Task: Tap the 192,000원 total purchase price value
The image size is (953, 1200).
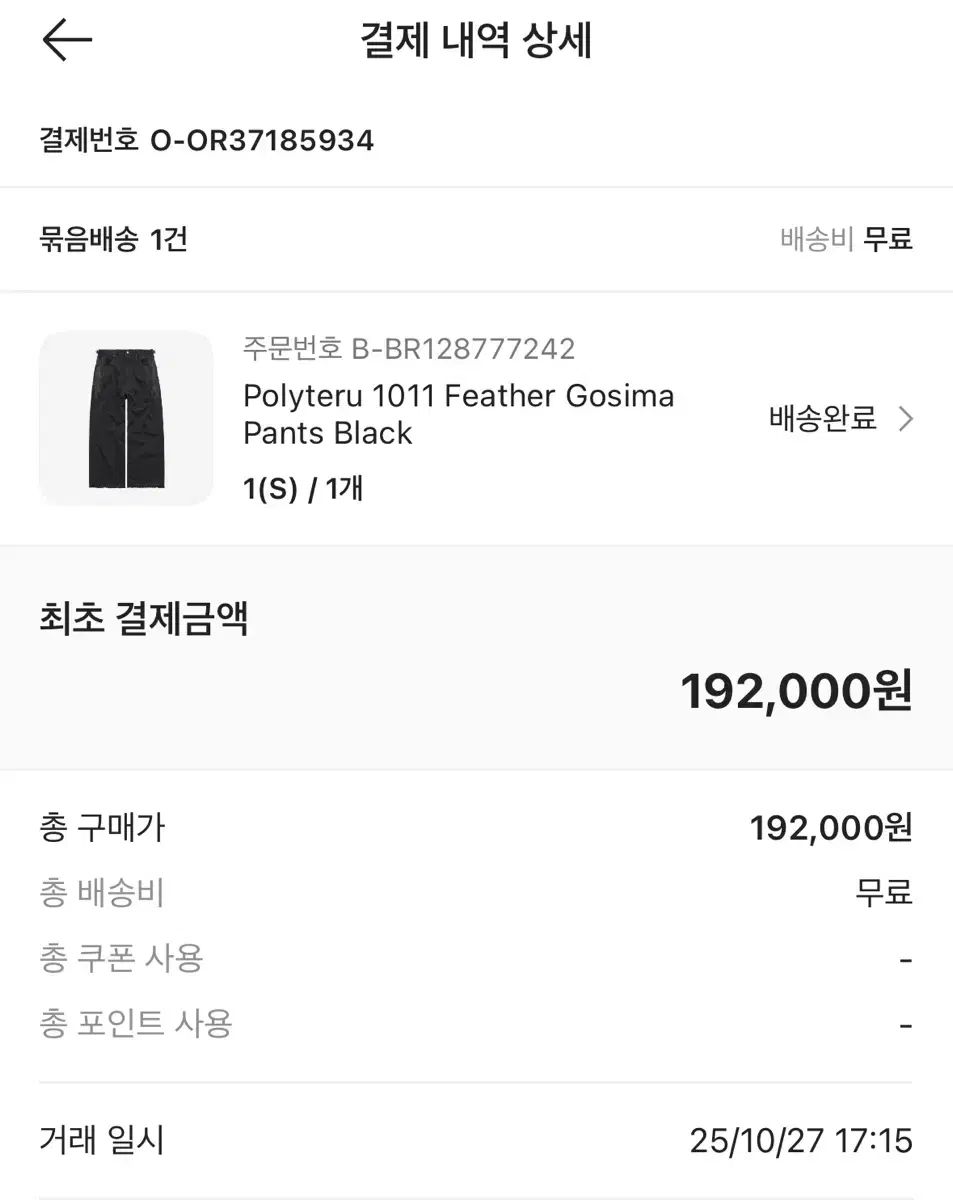Action: click(831, 828)
